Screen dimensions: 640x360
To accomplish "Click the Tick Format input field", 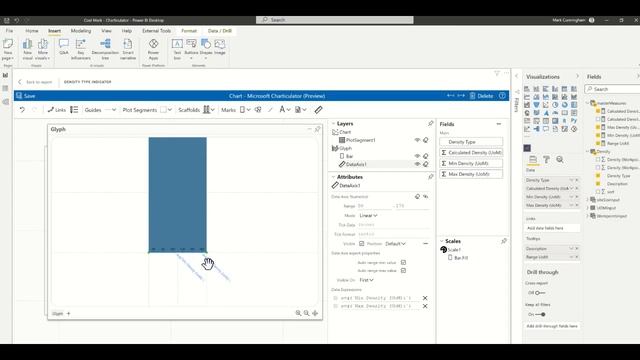I will tap(393, 234).
